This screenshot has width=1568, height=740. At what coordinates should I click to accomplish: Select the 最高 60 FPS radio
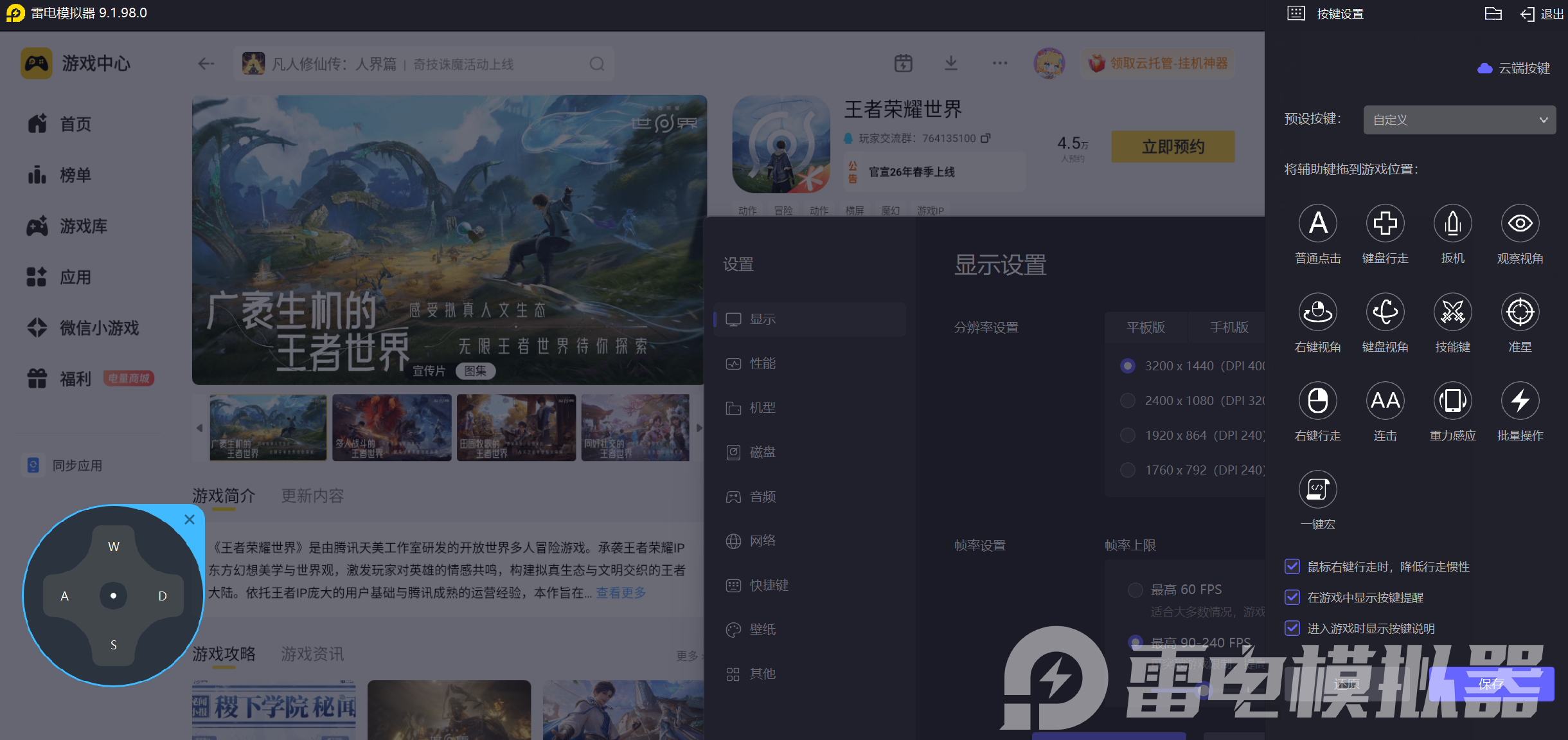[x=1136, y=590]
